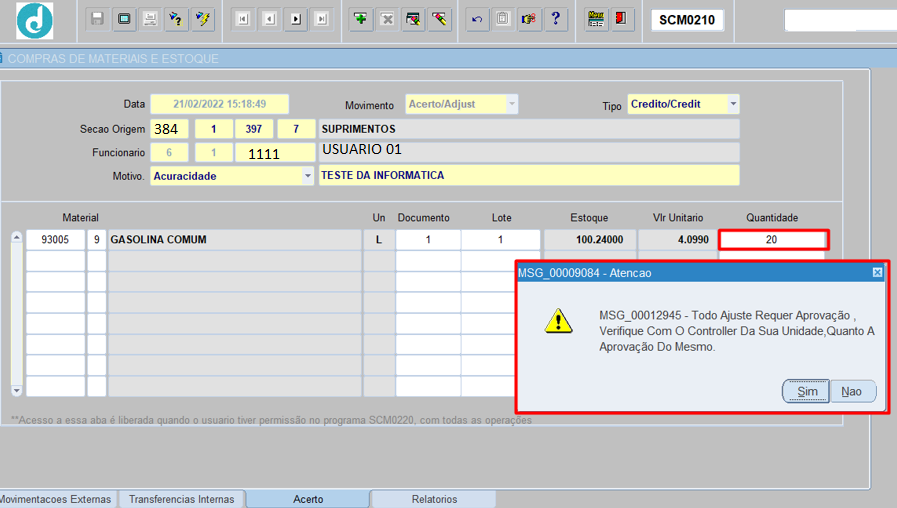
Task: Click the teal 'd' application logo
Action: pyautogui.click(x=35, y=21)
